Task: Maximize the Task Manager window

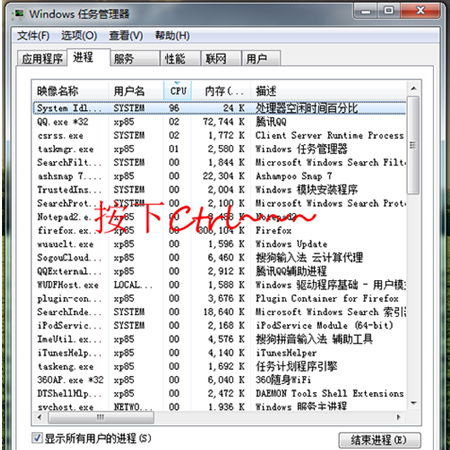Action: tap(389, 11)
